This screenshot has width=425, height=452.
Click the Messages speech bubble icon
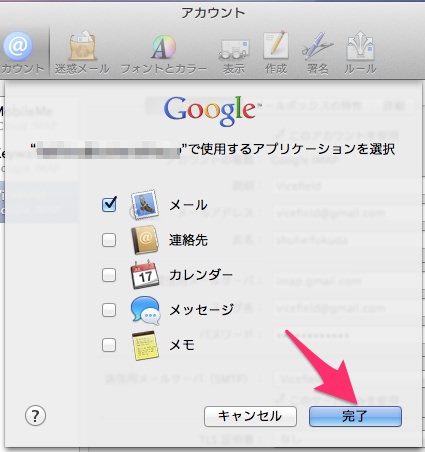pyautogui.click(x=145, y=310)
